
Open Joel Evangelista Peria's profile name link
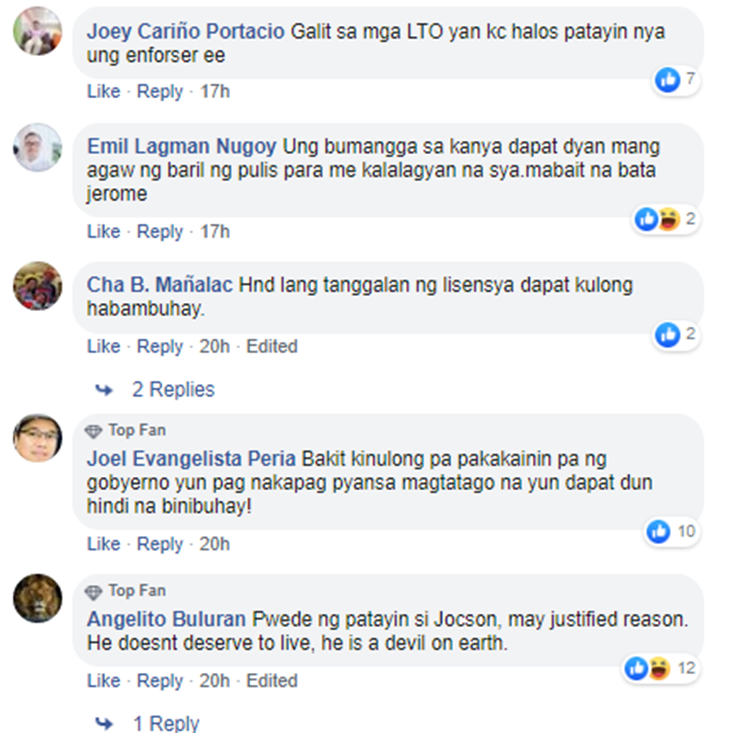click(x=191, y=459)
